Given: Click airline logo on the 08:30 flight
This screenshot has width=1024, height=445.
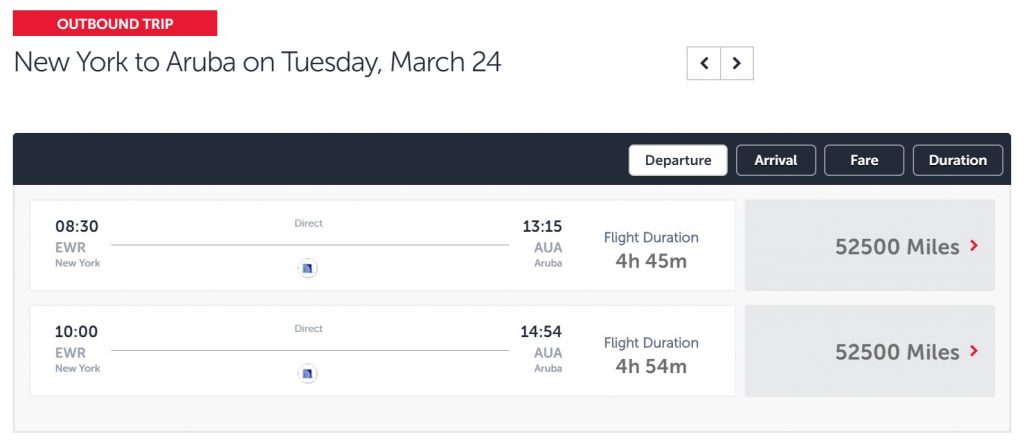Looking at the screenshot, I should tap(308, 268).
